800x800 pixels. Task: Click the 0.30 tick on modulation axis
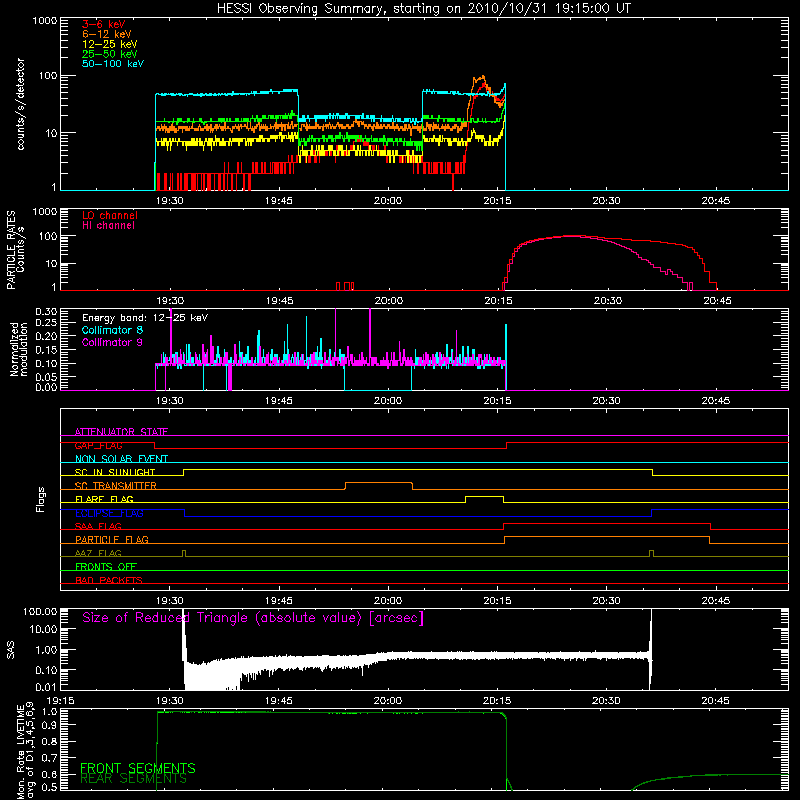pyautogui.click(x=46, y=312)
